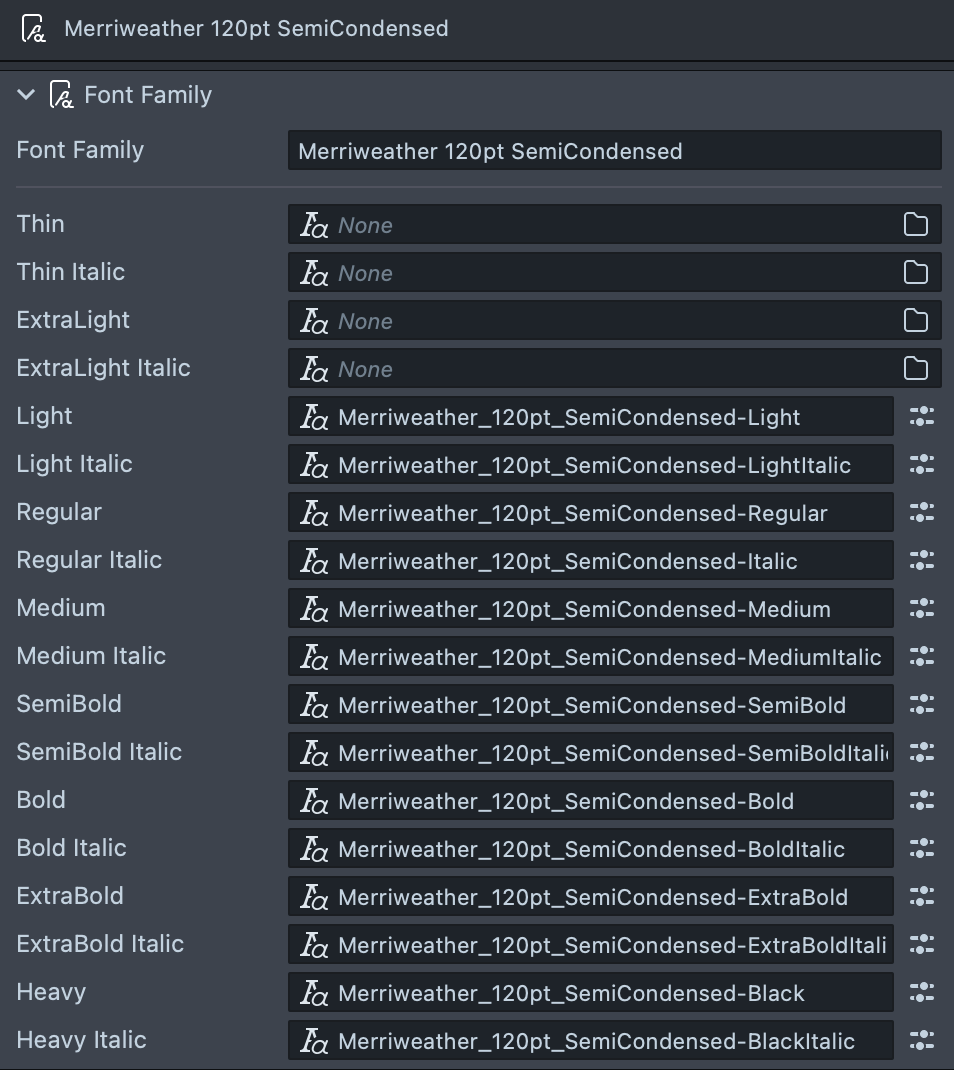Open folder browser for Thin Italic font

[x=915, y=272]
